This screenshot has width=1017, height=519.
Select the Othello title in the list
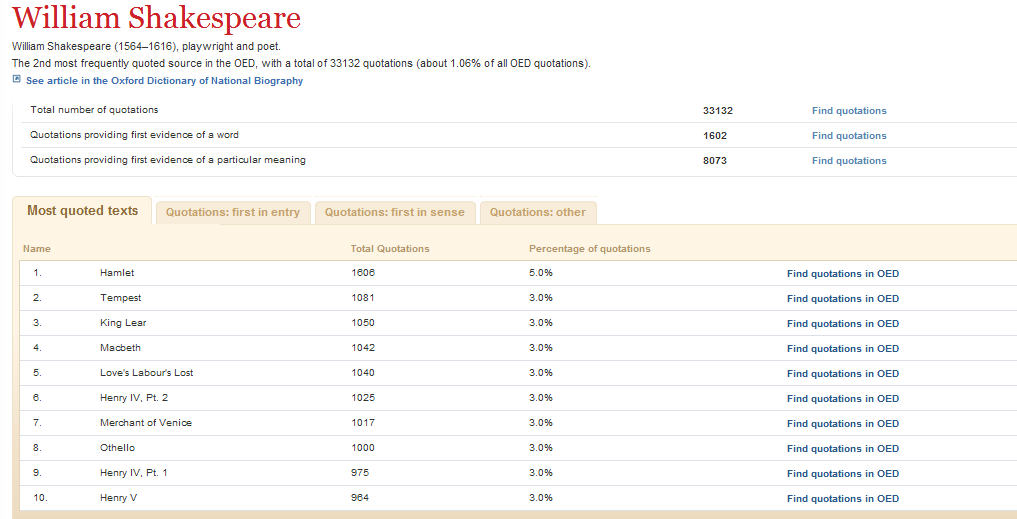pyautogui.click(x=117, y=448)
